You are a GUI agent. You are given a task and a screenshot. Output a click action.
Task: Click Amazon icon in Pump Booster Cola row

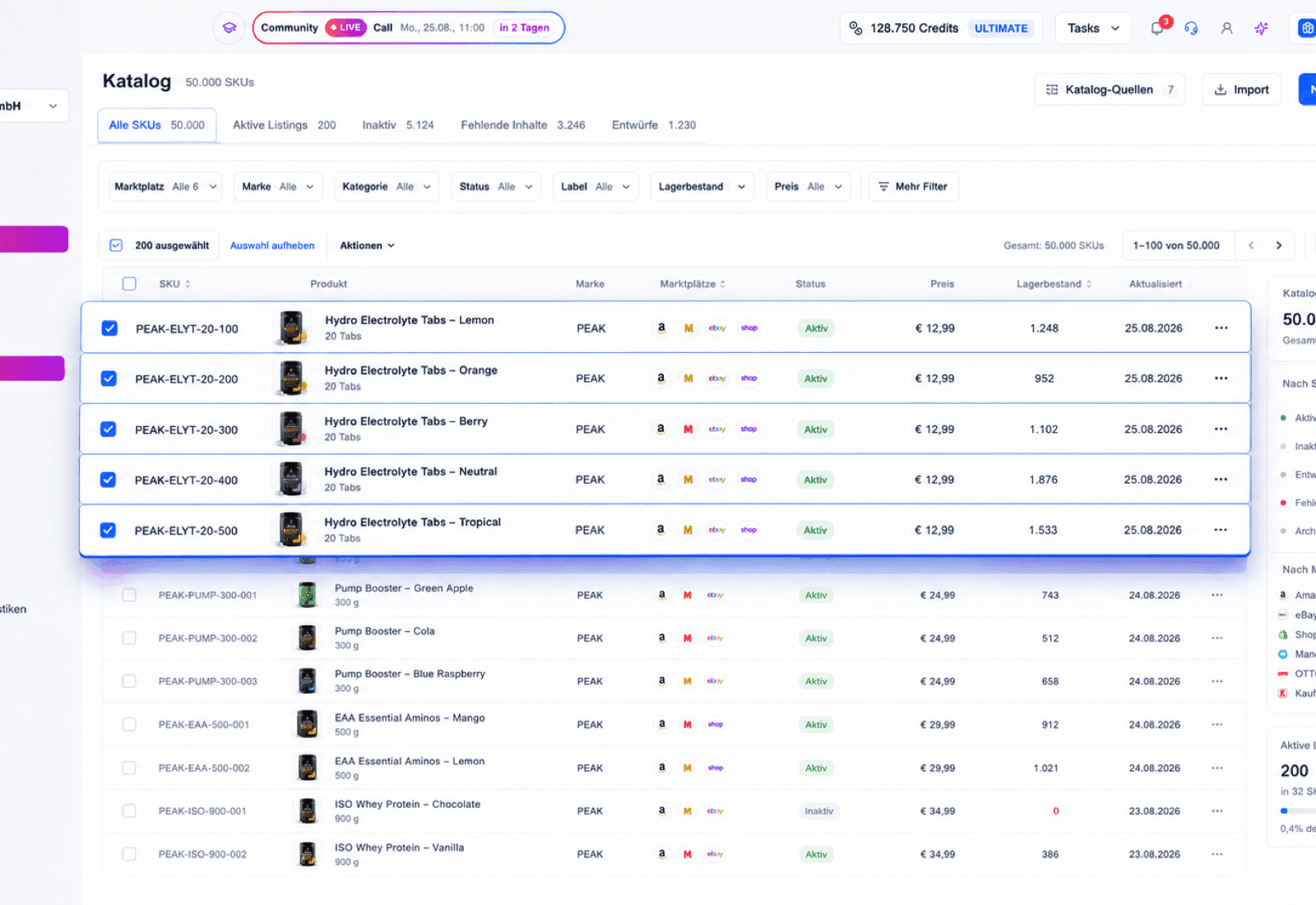tap(661, 638)
